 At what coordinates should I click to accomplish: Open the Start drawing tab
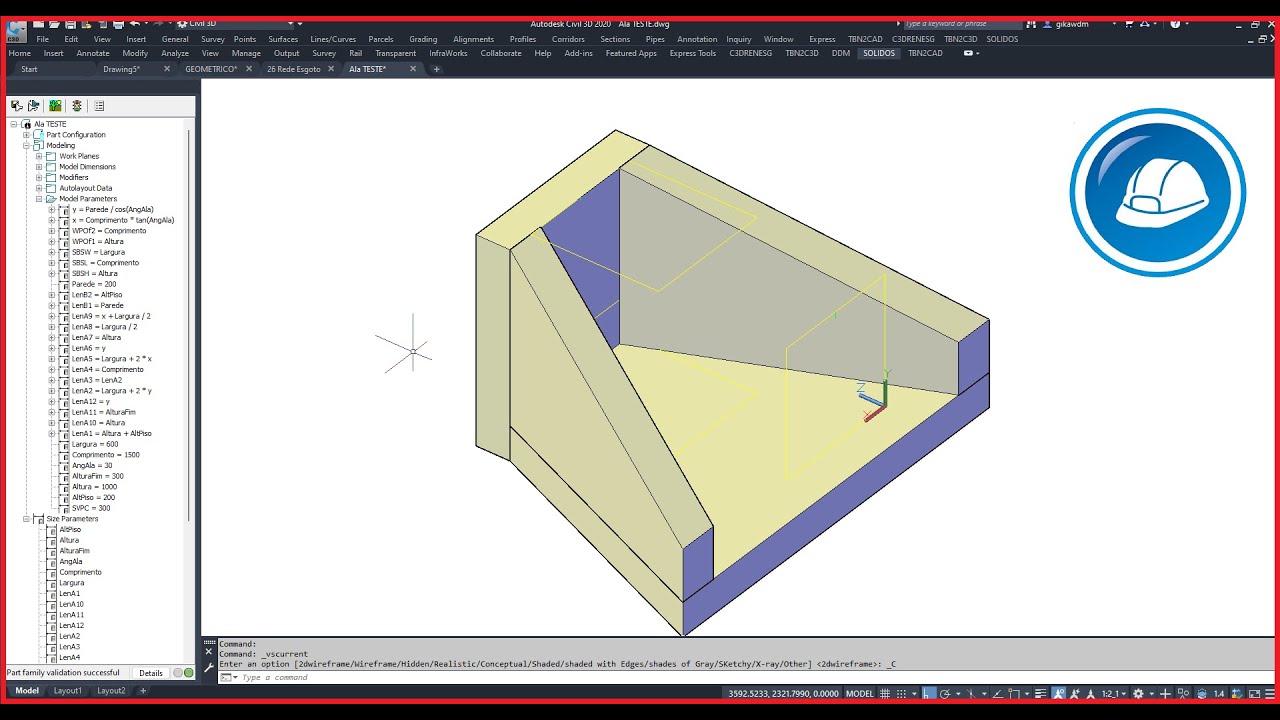pyautogui.click(x=29, y=69)
